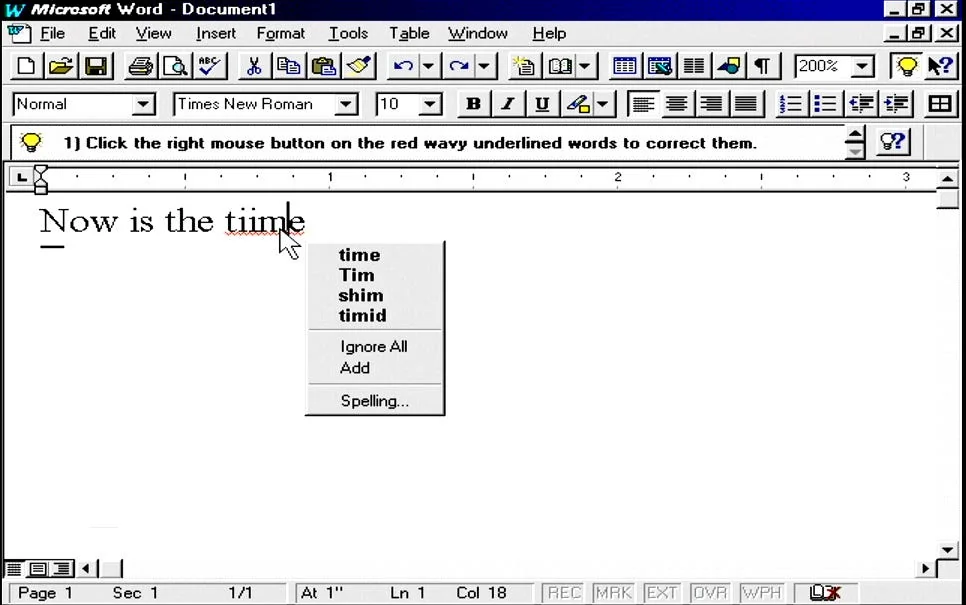
Task: Open the Edit menu
Action: coord(102,33)
